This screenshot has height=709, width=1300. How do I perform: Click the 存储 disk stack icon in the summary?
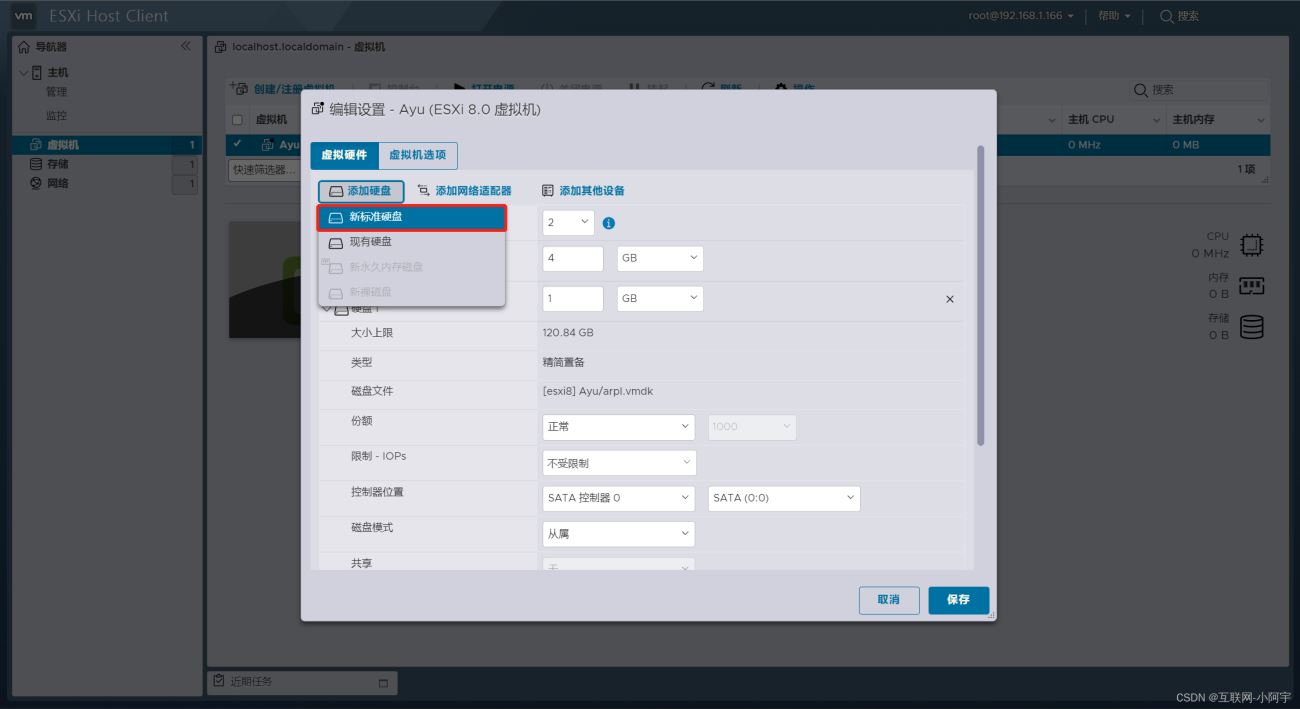point(1251,327)
